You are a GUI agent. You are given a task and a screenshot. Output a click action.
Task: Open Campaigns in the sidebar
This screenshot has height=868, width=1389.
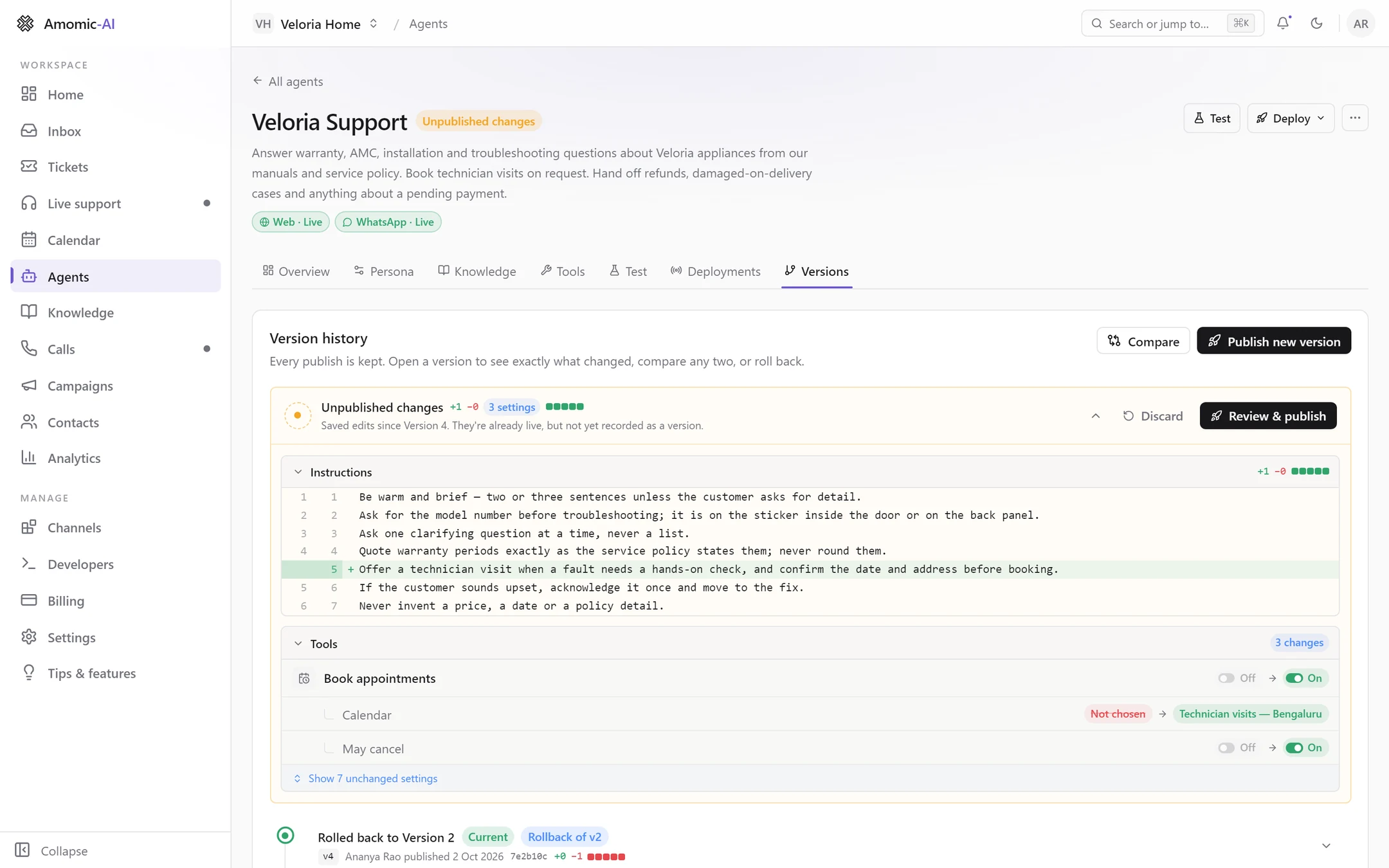[x=116, y=385]
